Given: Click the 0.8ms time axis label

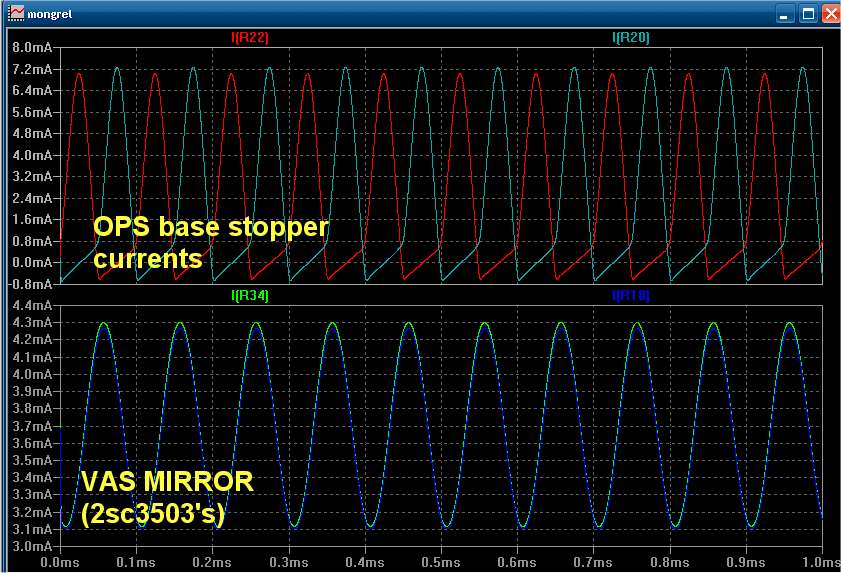Looking at the screenshot, I should click(x=670, y=562).
